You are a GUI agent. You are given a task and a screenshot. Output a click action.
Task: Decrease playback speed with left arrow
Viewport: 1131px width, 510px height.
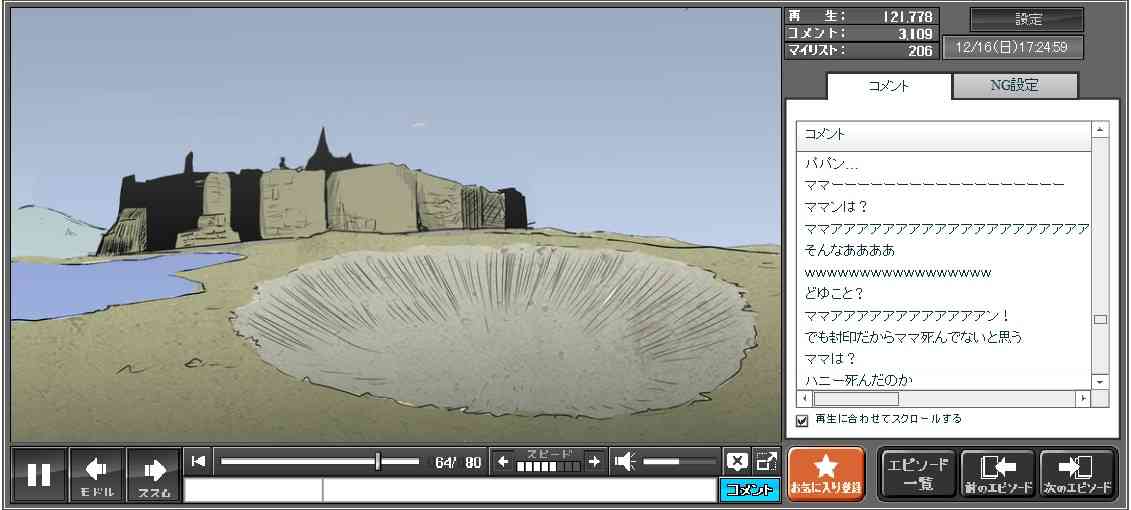[503, 461]
